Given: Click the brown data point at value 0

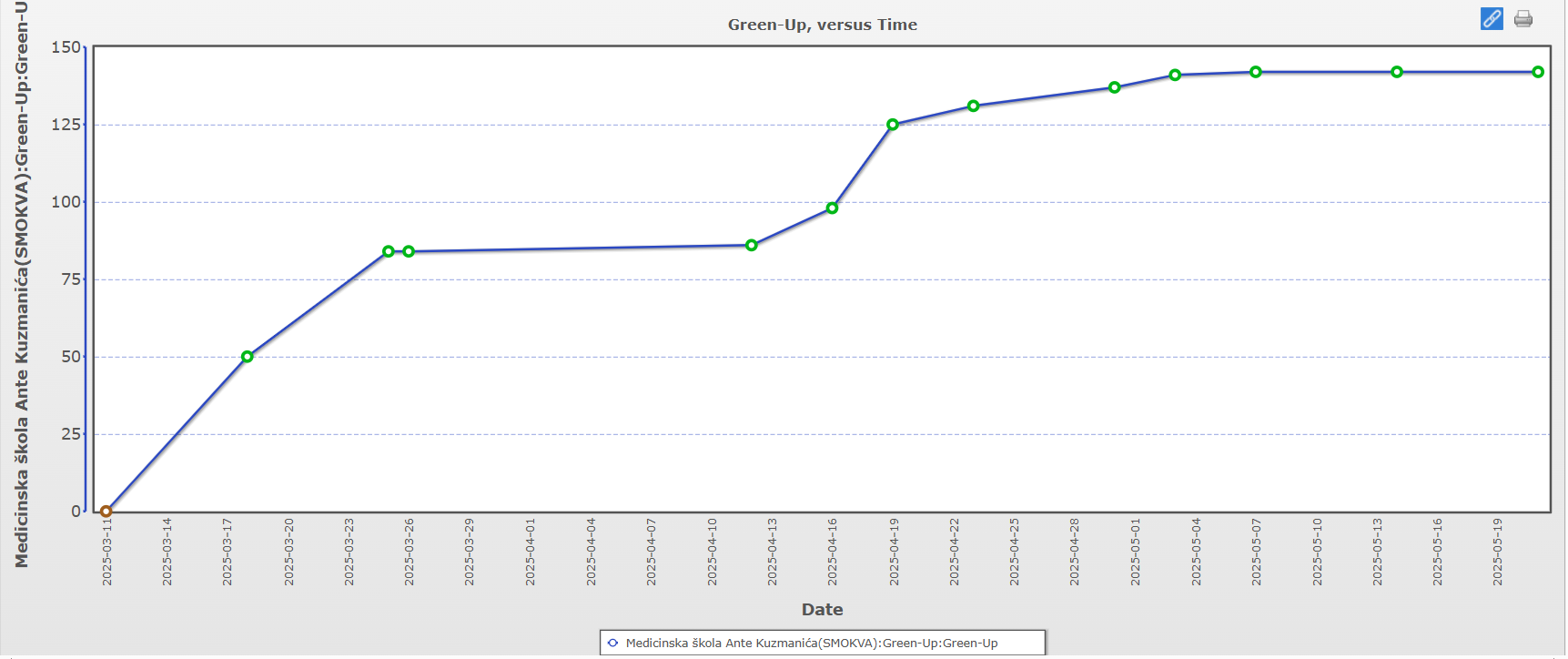Looking at the screenshot, I should [106, 512].
